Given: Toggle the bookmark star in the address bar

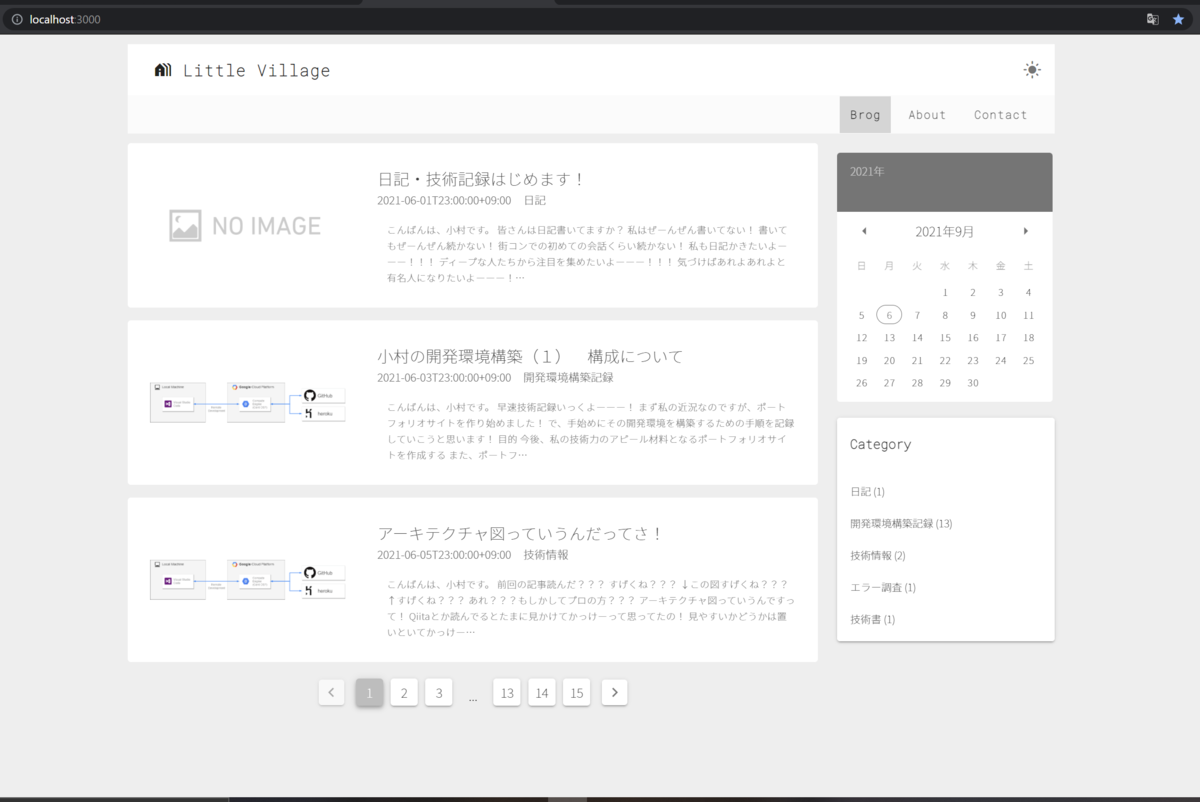Looking at the screenshot, I should pyautogui.click(x=1178, y=18).
